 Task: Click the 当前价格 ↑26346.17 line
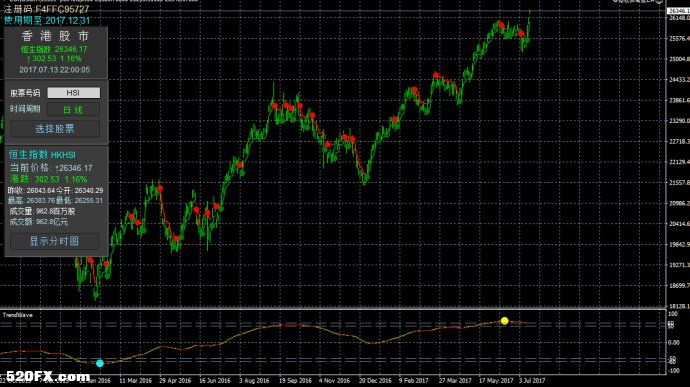coord(51,168)
